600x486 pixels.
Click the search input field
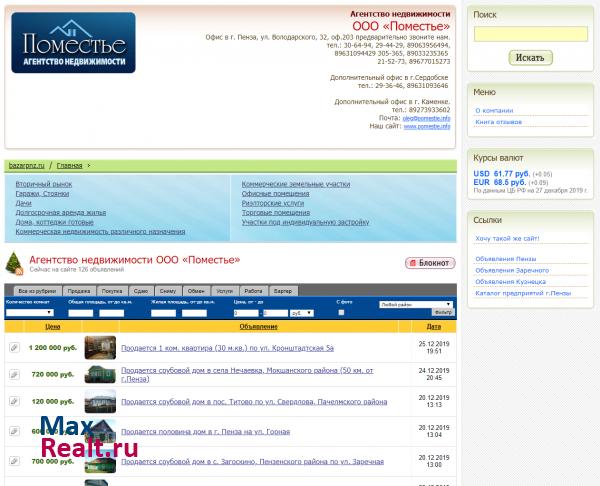[x=531, y=34]
